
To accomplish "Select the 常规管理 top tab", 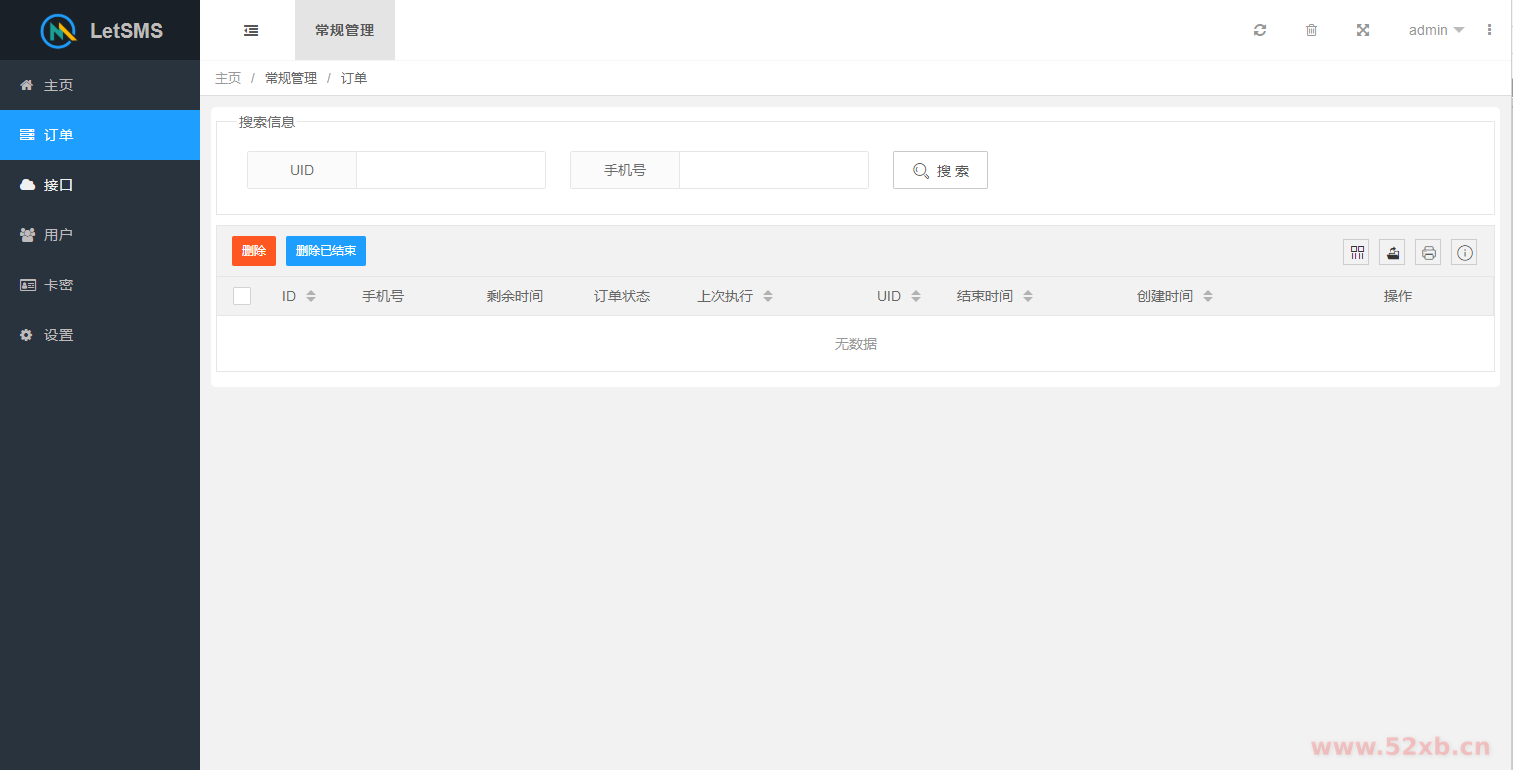I will tap(344, 30).
